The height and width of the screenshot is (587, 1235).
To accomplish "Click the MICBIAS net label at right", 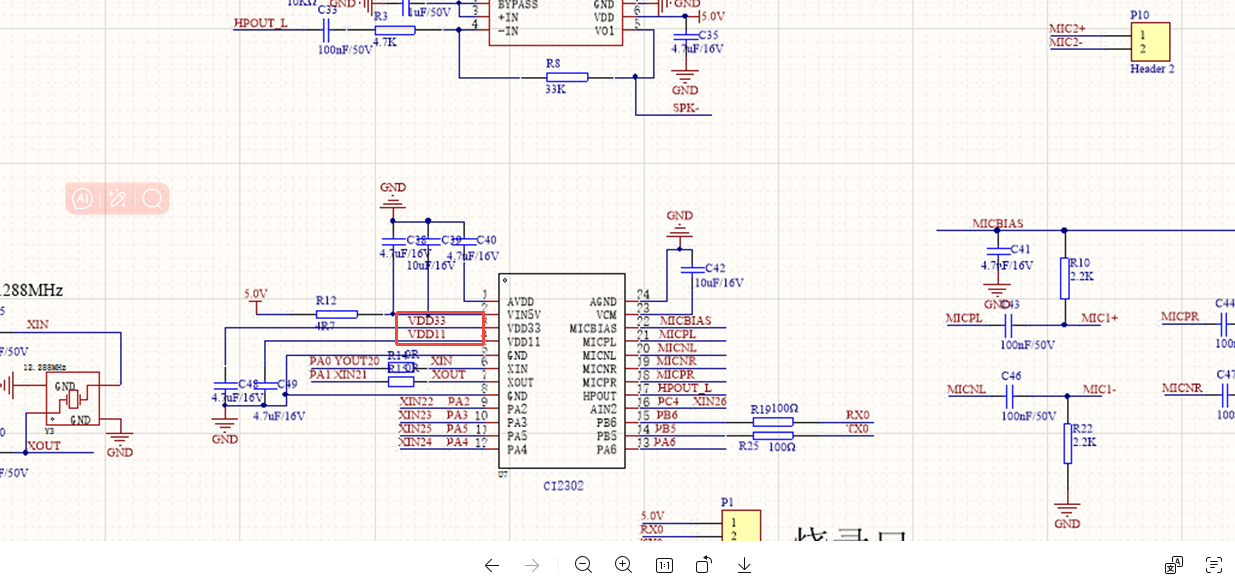I will pos(997,224).
